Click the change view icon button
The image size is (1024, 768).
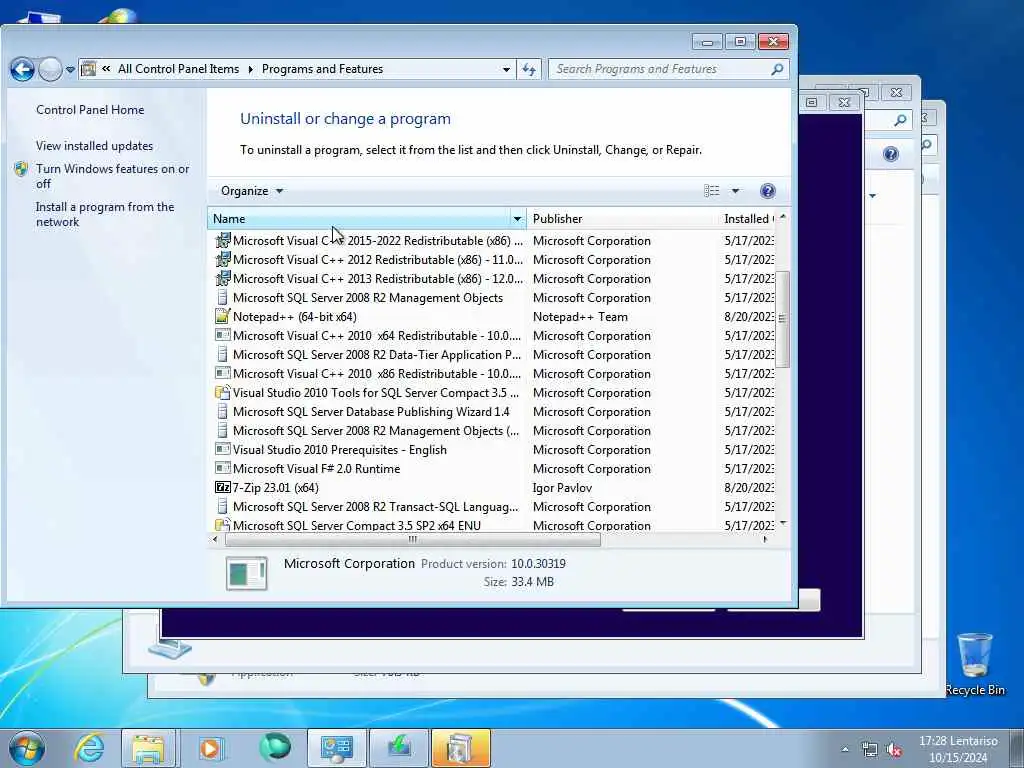[712, 191]
